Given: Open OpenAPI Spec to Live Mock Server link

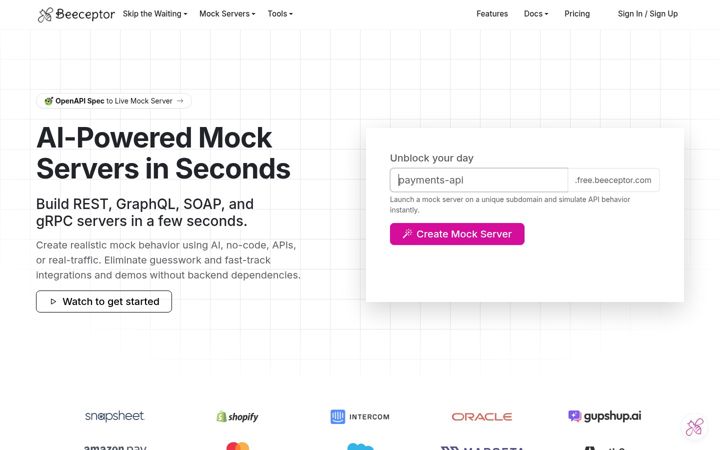Looking at the screenshot, I should [113, 101].
